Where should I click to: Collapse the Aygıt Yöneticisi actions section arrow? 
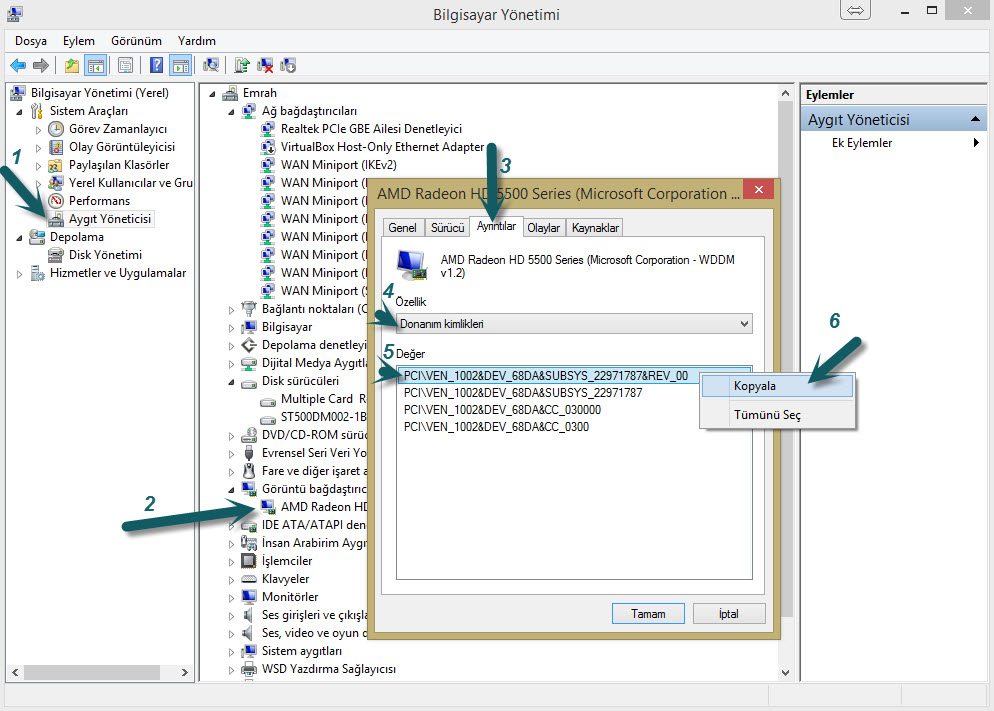(975, 119)
